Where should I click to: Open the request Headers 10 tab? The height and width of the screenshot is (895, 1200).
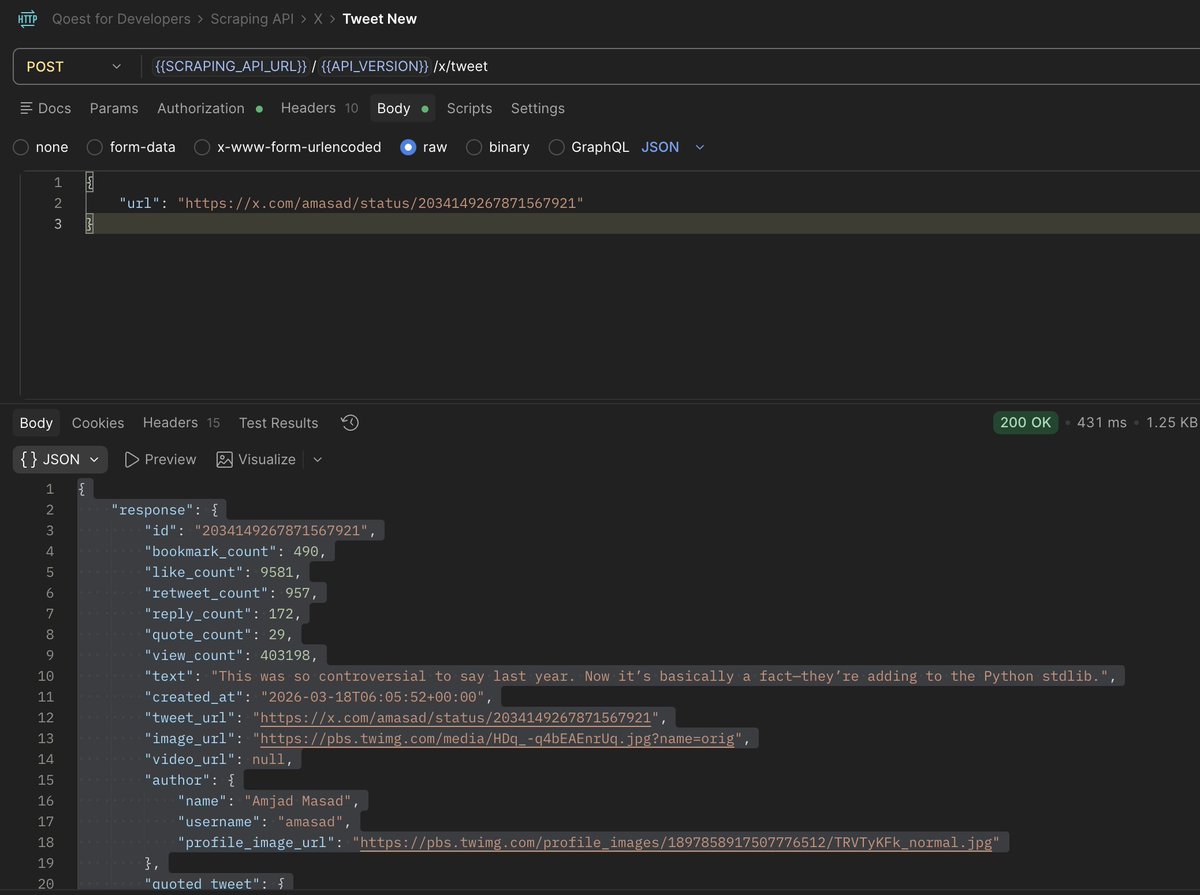(319, 108)
